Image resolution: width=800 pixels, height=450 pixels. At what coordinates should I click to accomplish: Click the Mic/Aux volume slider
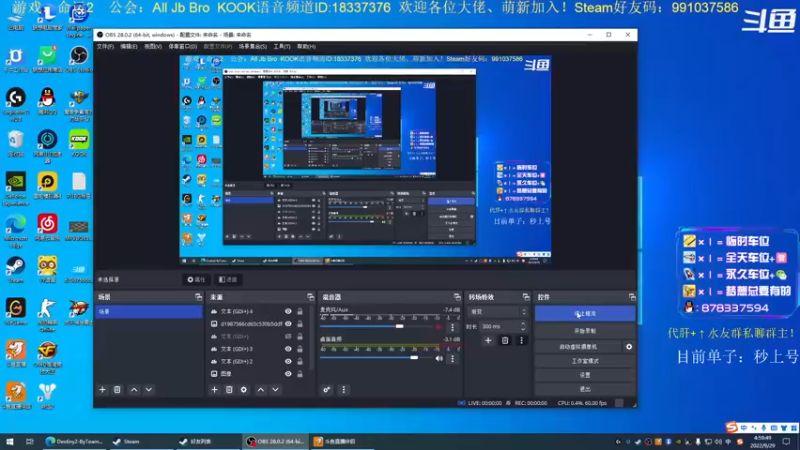click(376, 327)
